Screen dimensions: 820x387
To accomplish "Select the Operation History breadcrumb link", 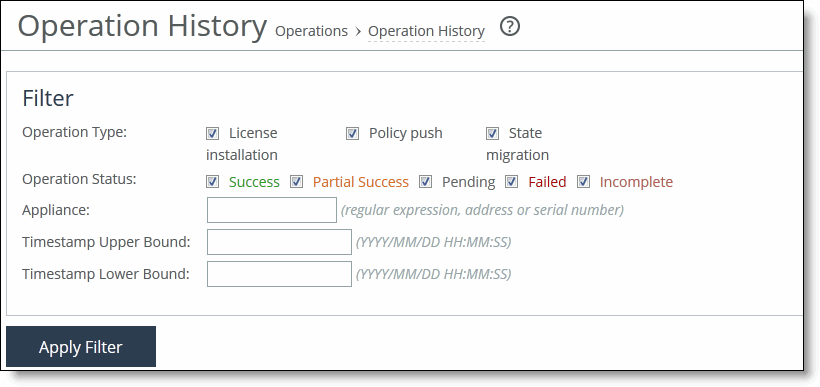I will point(426,31).
